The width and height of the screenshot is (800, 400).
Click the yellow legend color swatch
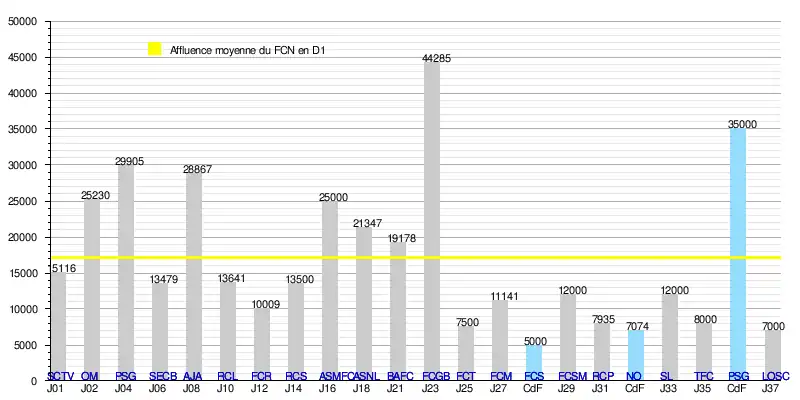154,49
